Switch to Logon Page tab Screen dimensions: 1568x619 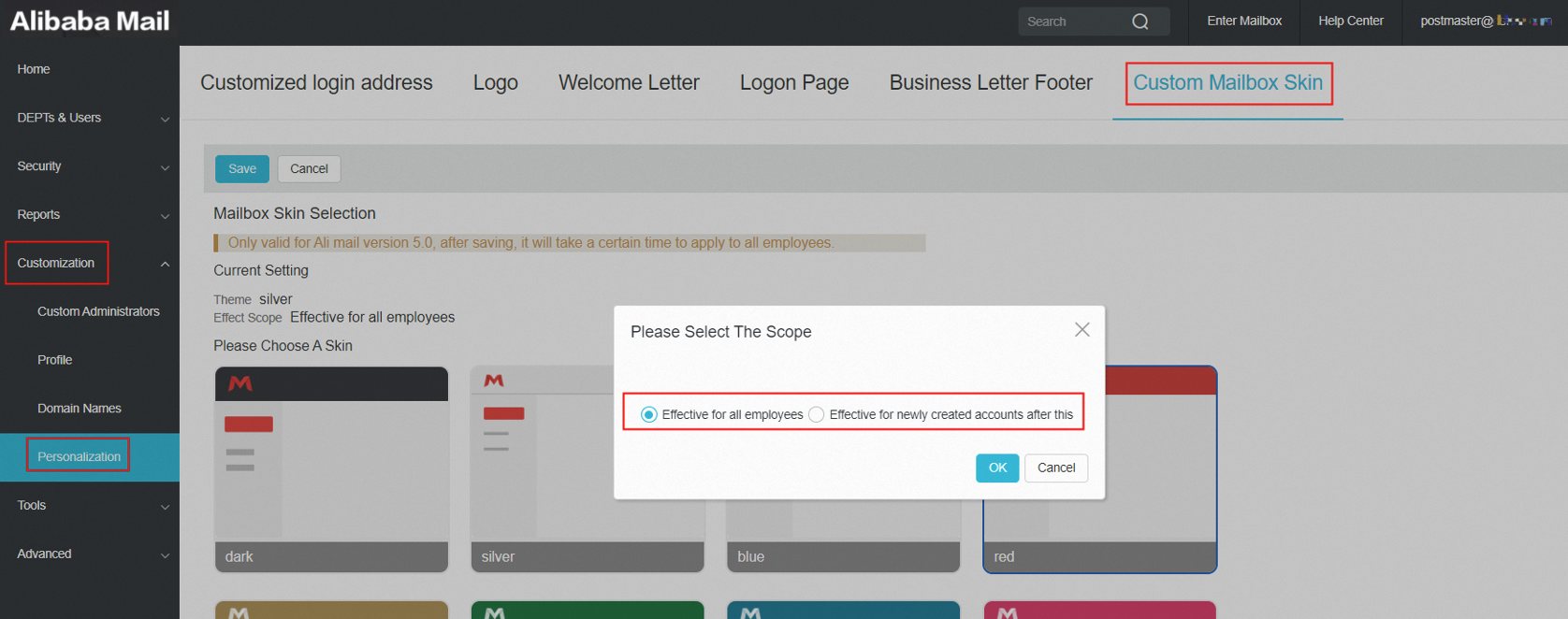794,82
